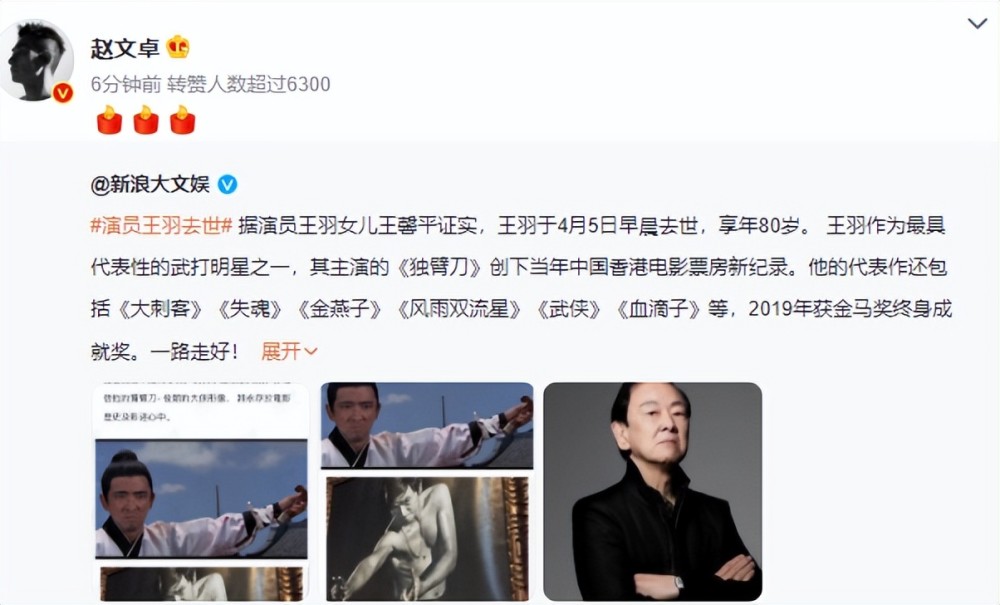The image size is (1000, 605).
Task: Click the caption text atop first thumbnail
Action: click(x=197, y=407)
